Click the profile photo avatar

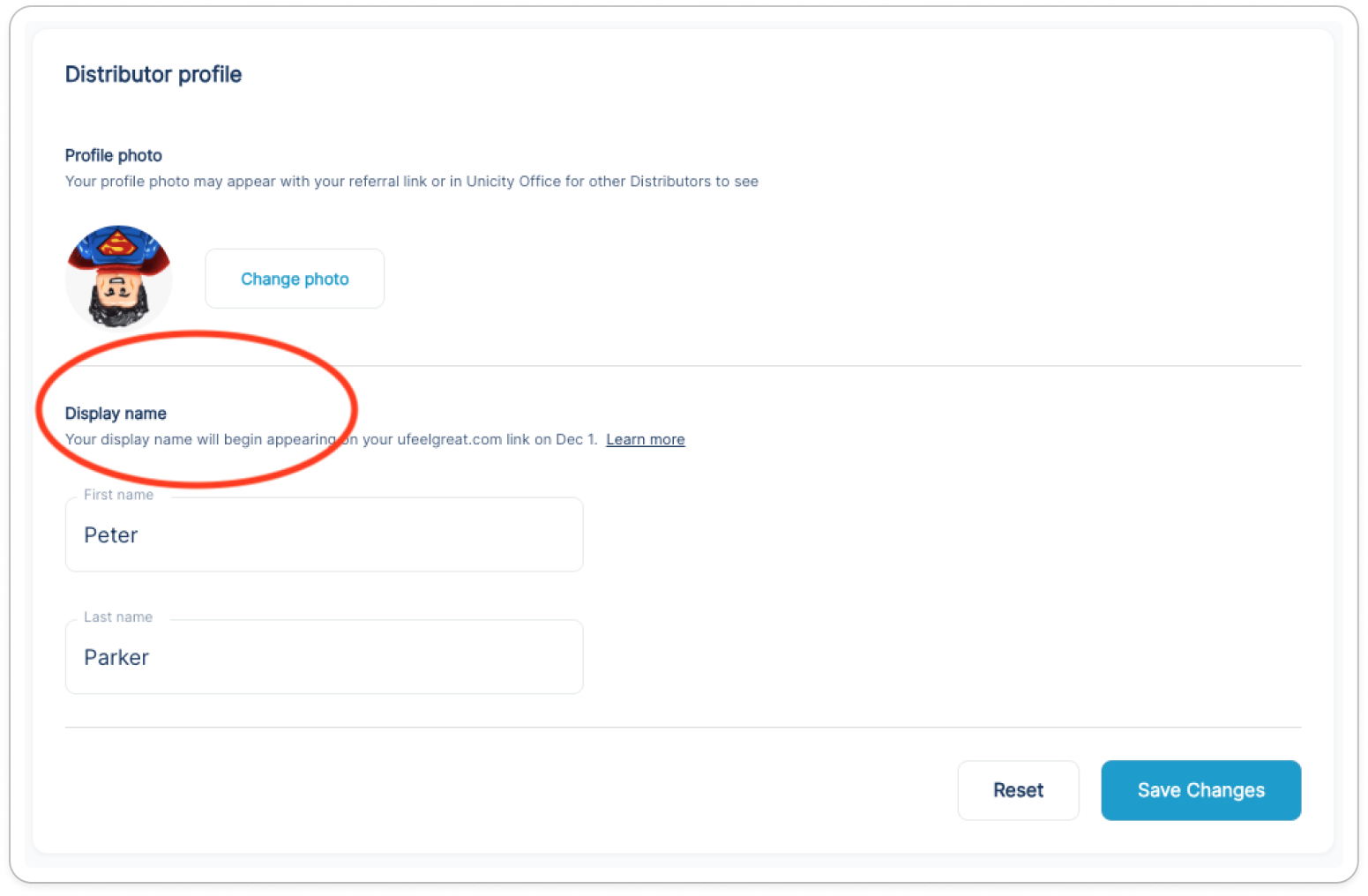(118, 276)
